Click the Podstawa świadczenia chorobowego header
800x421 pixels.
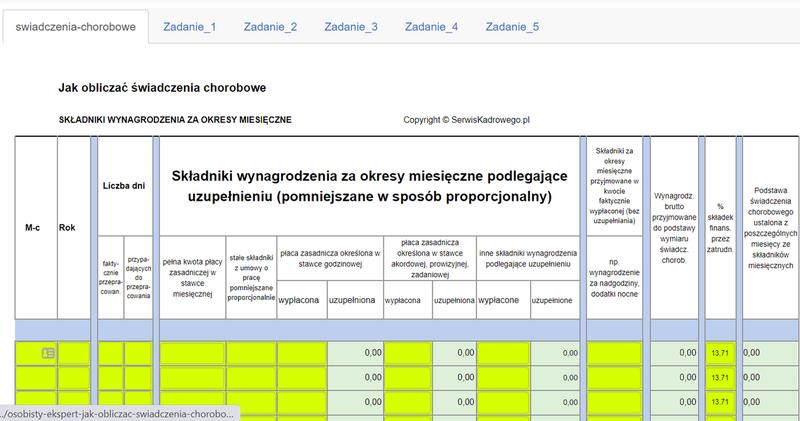pyautogui.click(x=770, y=228)
